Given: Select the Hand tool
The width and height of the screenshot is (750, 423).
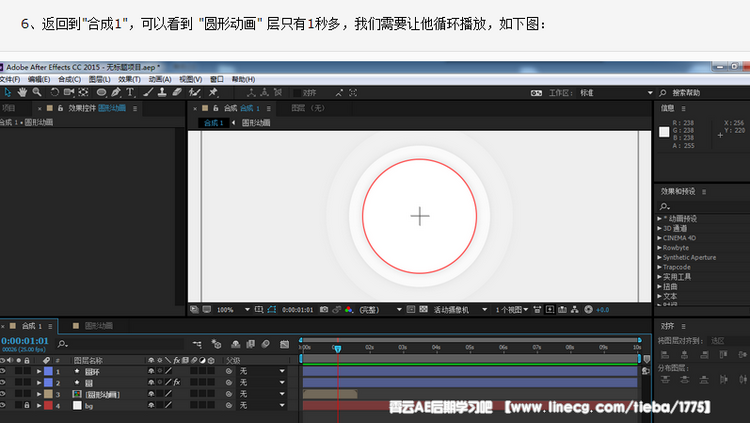Looking at the screenshot, I should (x=22, y=92).
